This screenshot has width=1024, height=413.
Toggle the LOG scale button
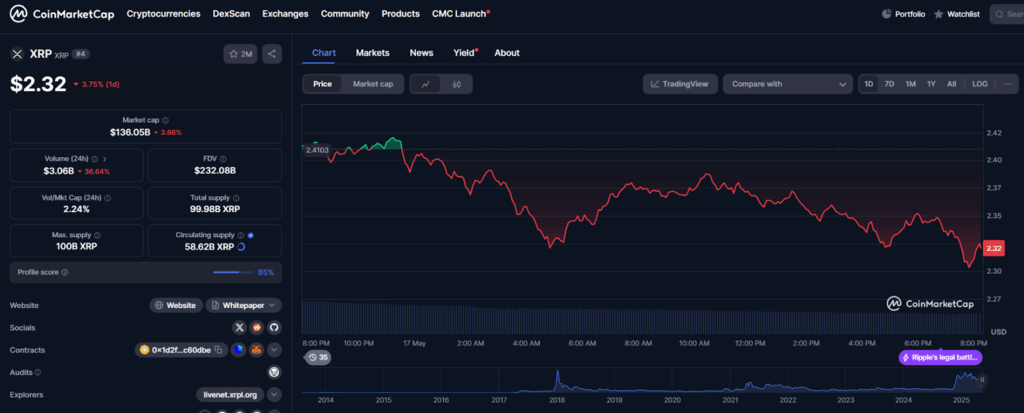tap(980, 84)
